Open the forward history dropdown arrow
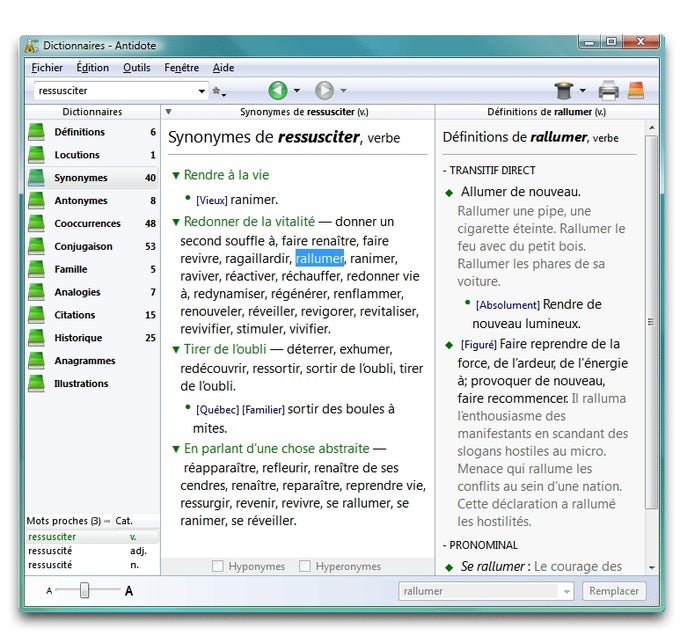 [343, 91]
